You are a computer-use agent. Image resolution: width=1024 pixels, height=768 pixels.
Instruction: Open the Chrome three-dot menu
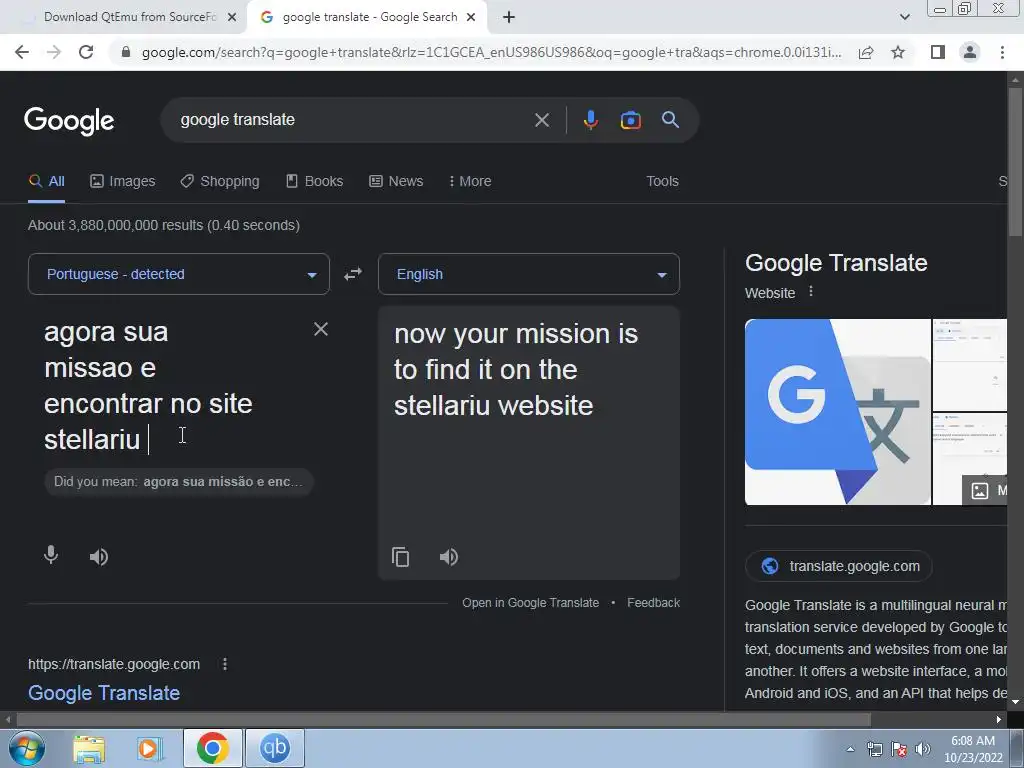[1002, 52]
